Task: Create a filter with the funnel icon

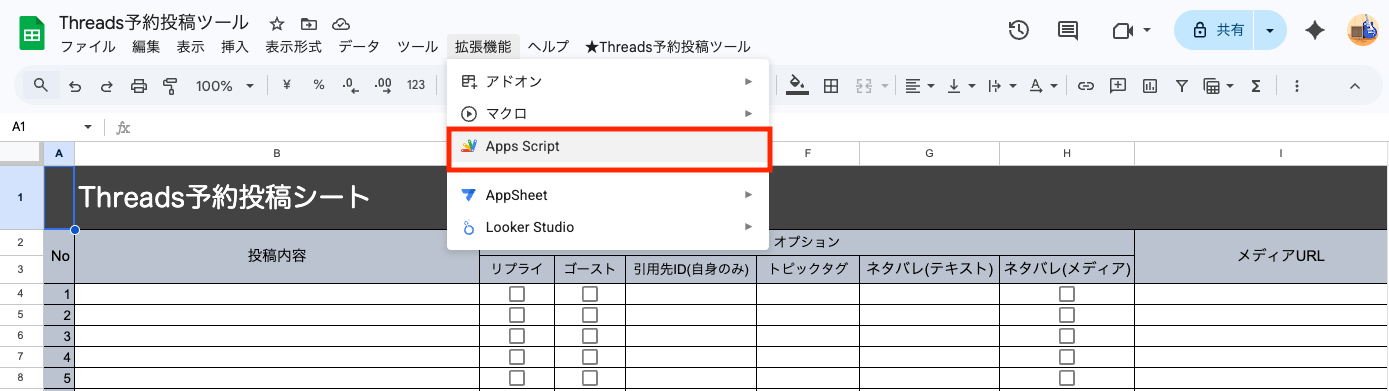Action: (1182, 86)
